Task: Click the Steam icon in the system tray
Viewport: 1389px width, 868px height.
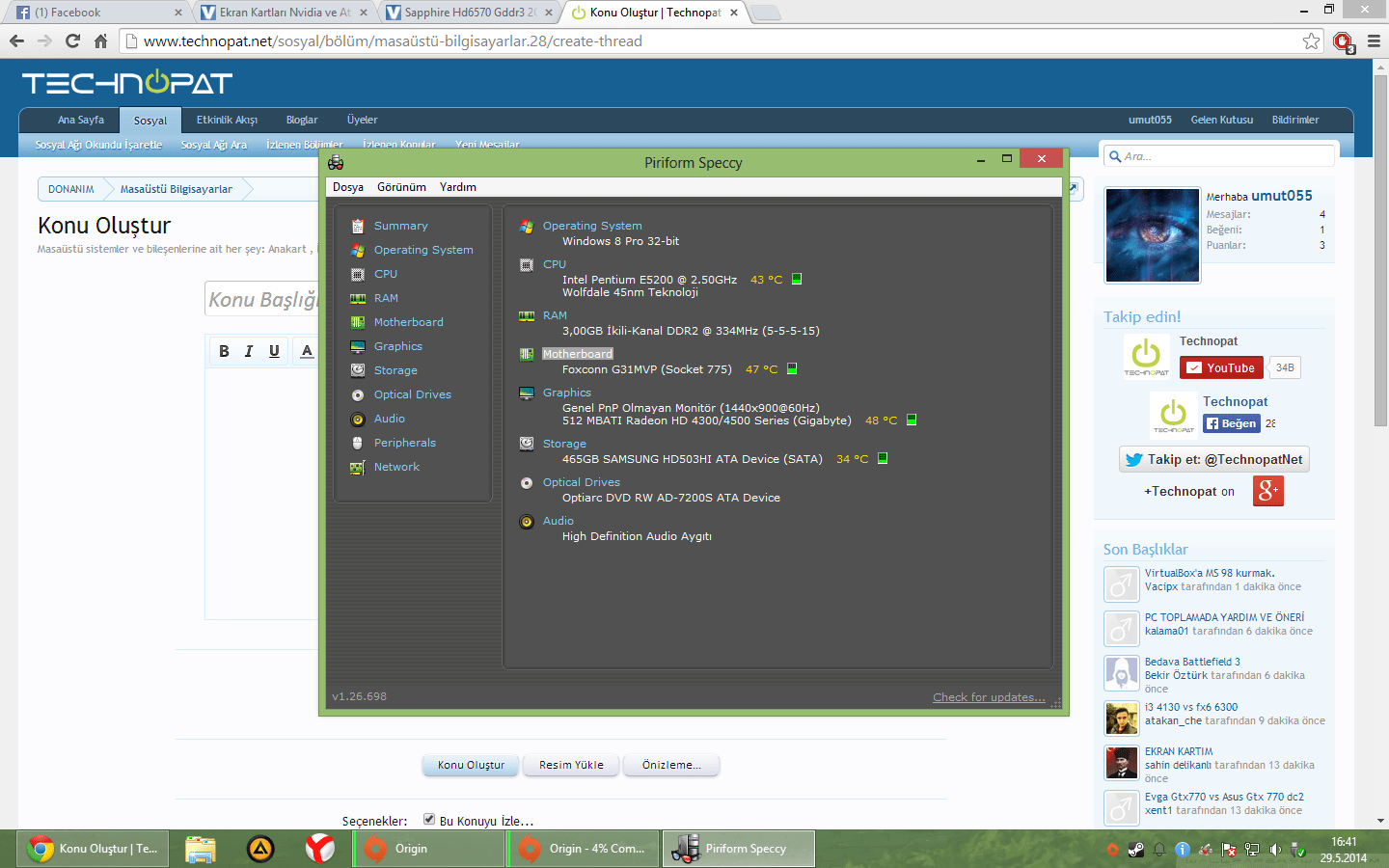Action: [x=1135, y=850]
